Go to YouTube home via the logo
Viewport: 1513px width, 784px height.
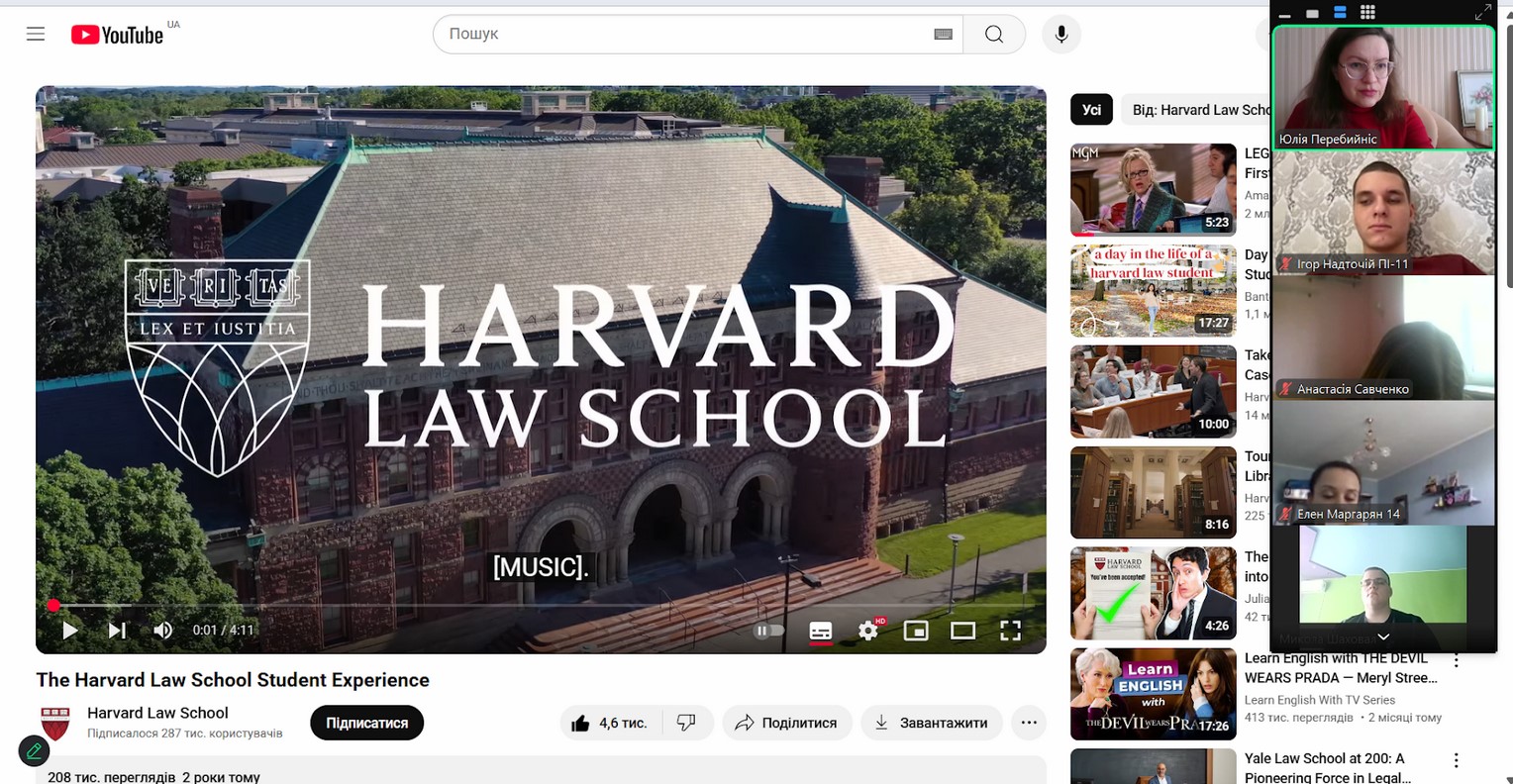click(x=117, y=35)
